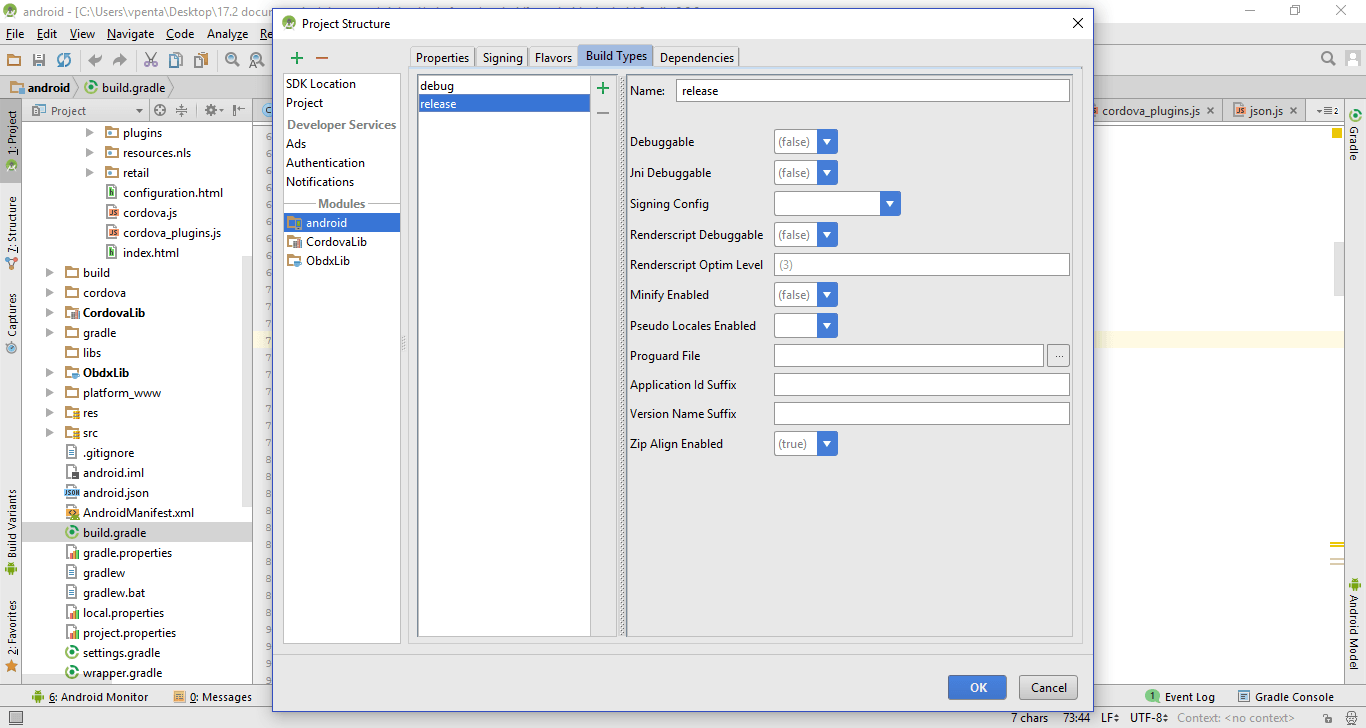Image resolution: width=1366 pixels, height=728 pixels.
Task: Open the Pseudo Locales Enabled dropdown
Action: [827, 326]
